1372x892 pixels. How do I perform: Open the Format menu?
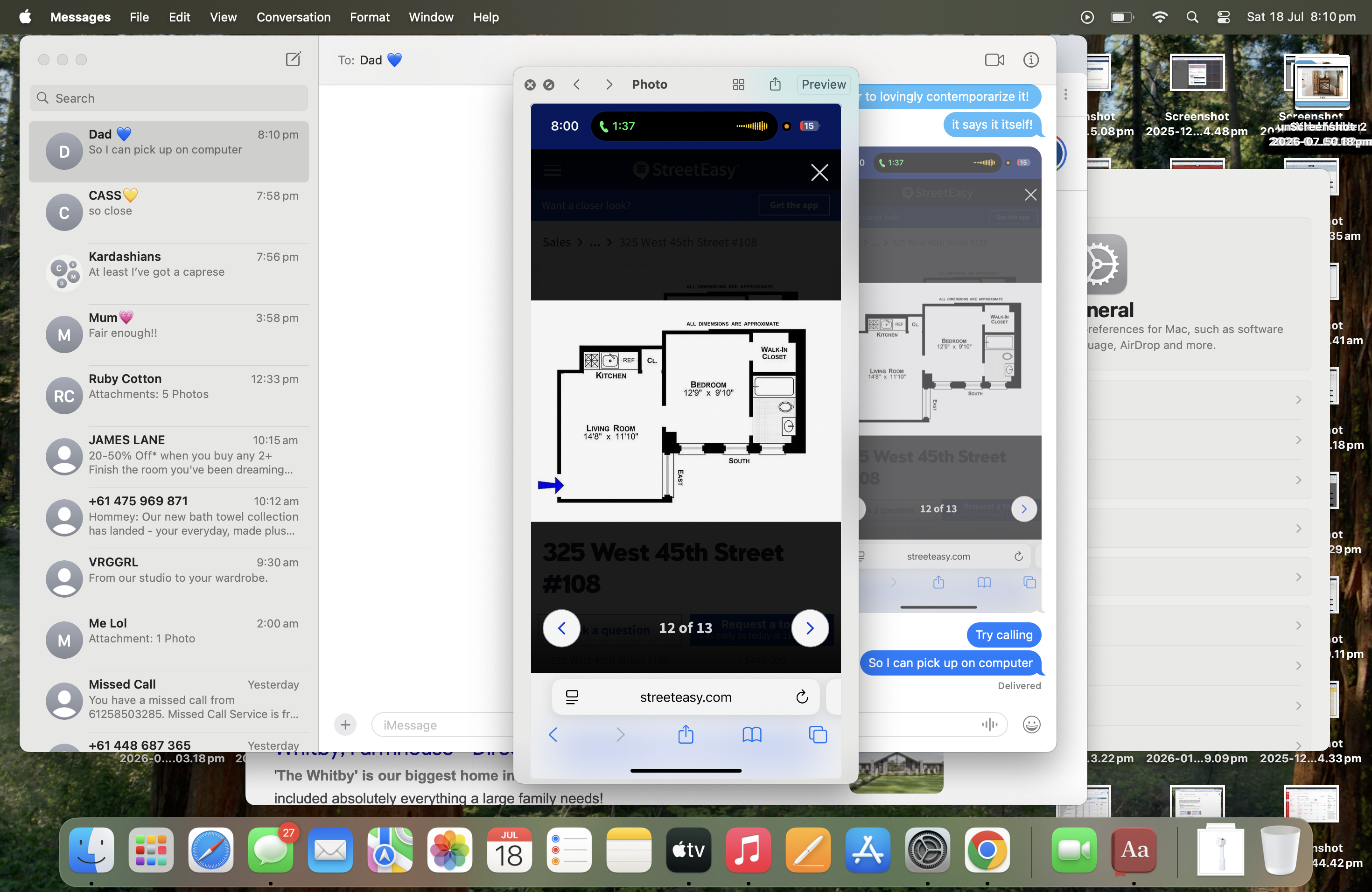tap(370, 17)
